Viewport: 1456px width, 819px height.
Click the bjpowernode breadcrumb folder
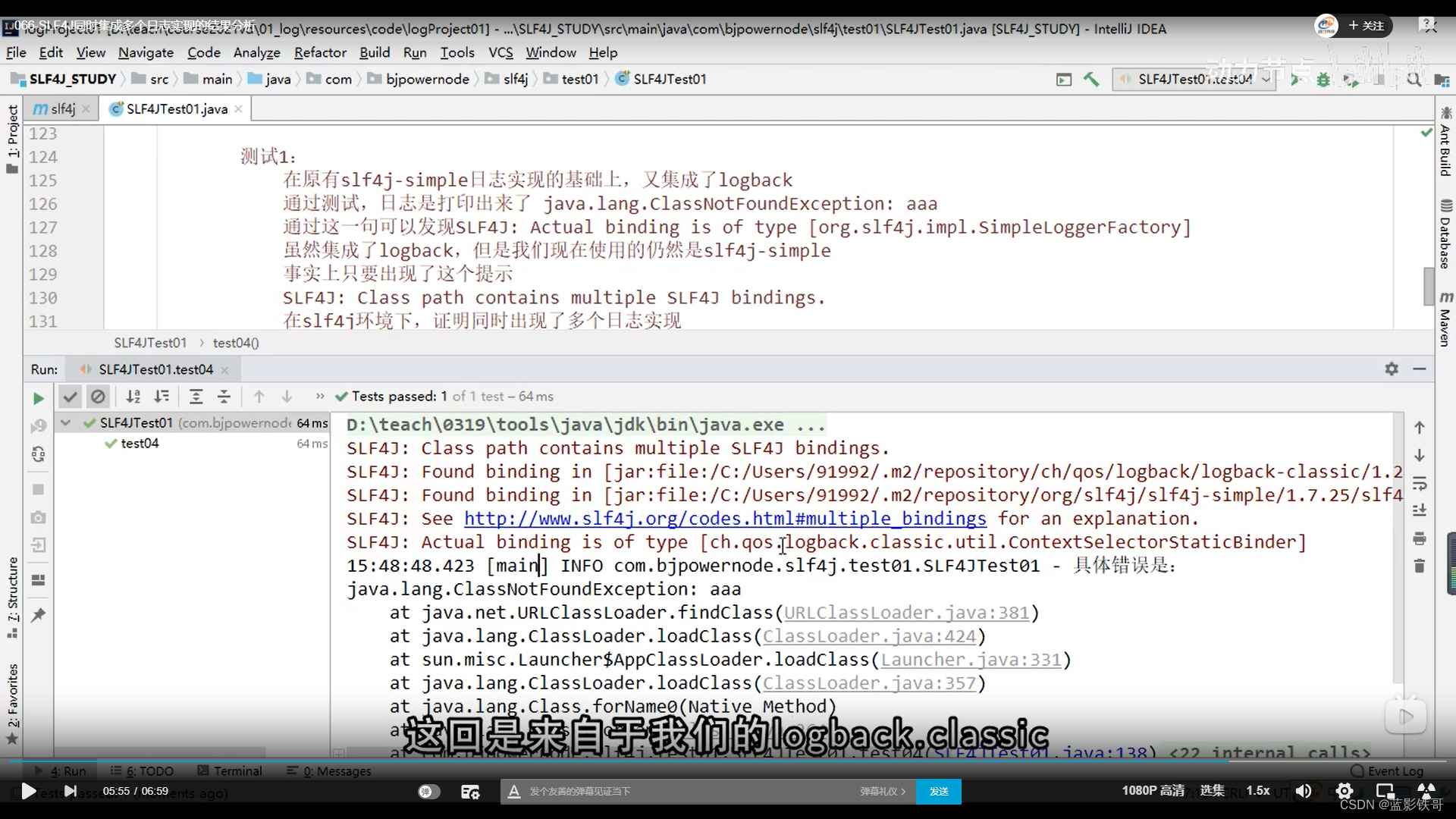click(x=419, y=79)
